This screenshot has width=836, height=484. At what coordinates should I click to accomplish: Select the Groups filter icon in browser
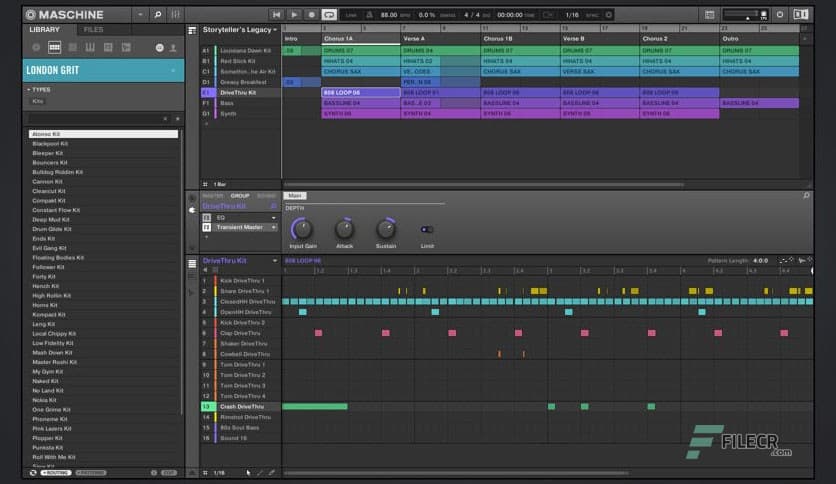(x=54, y=47)
